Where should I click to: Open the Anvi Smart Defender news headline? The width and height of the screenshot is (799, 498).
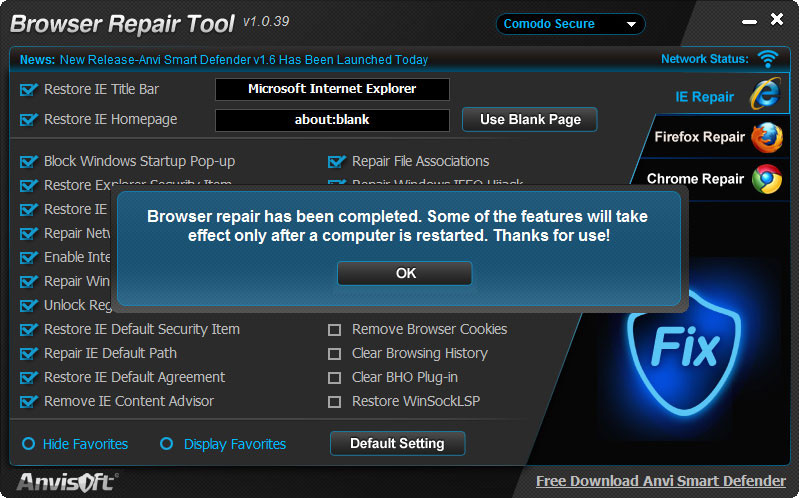[x=244, y=60]
